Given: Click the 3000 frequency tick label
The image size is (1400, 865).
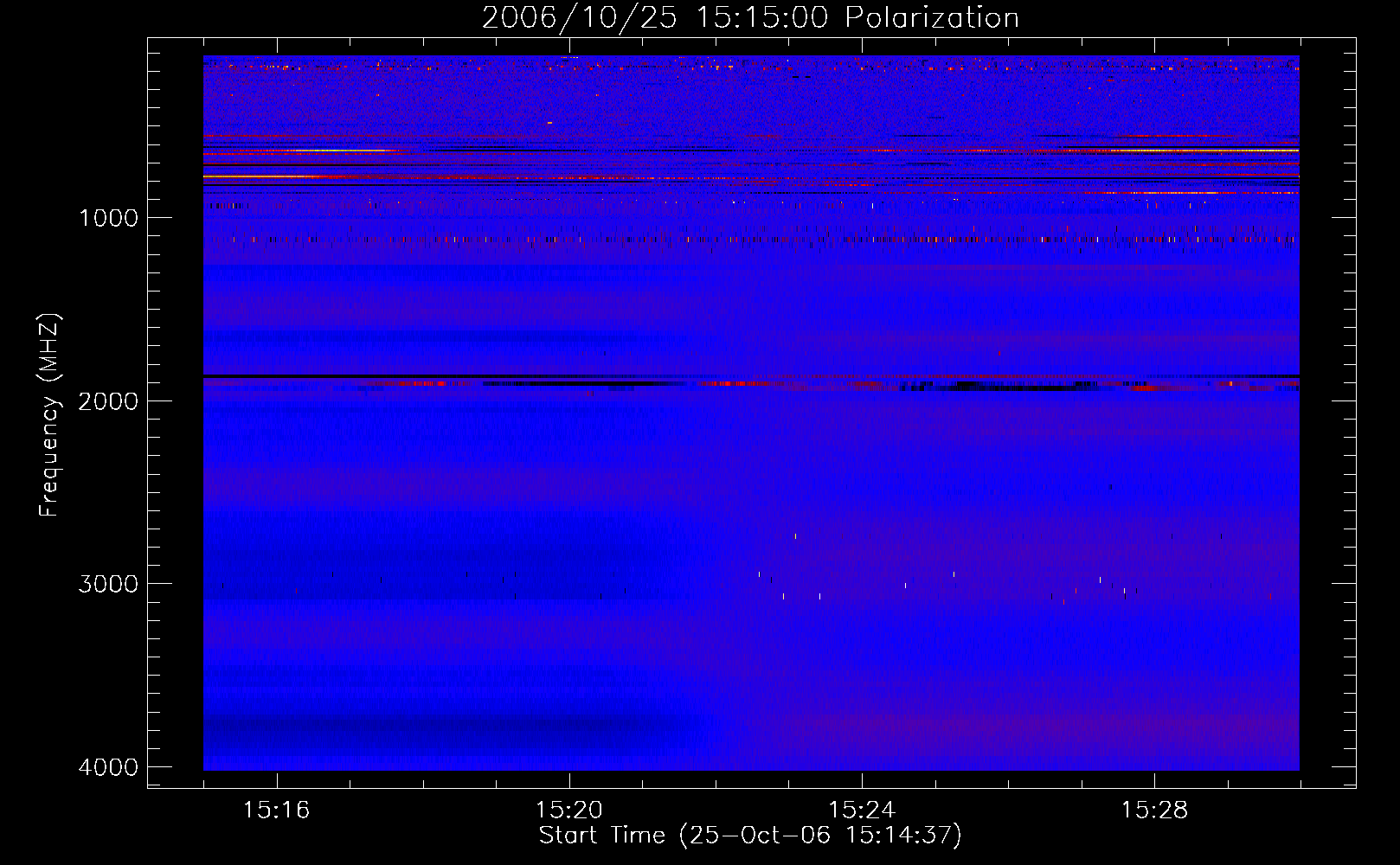Looking at the screenshot, I should click(x=108, y=584).
